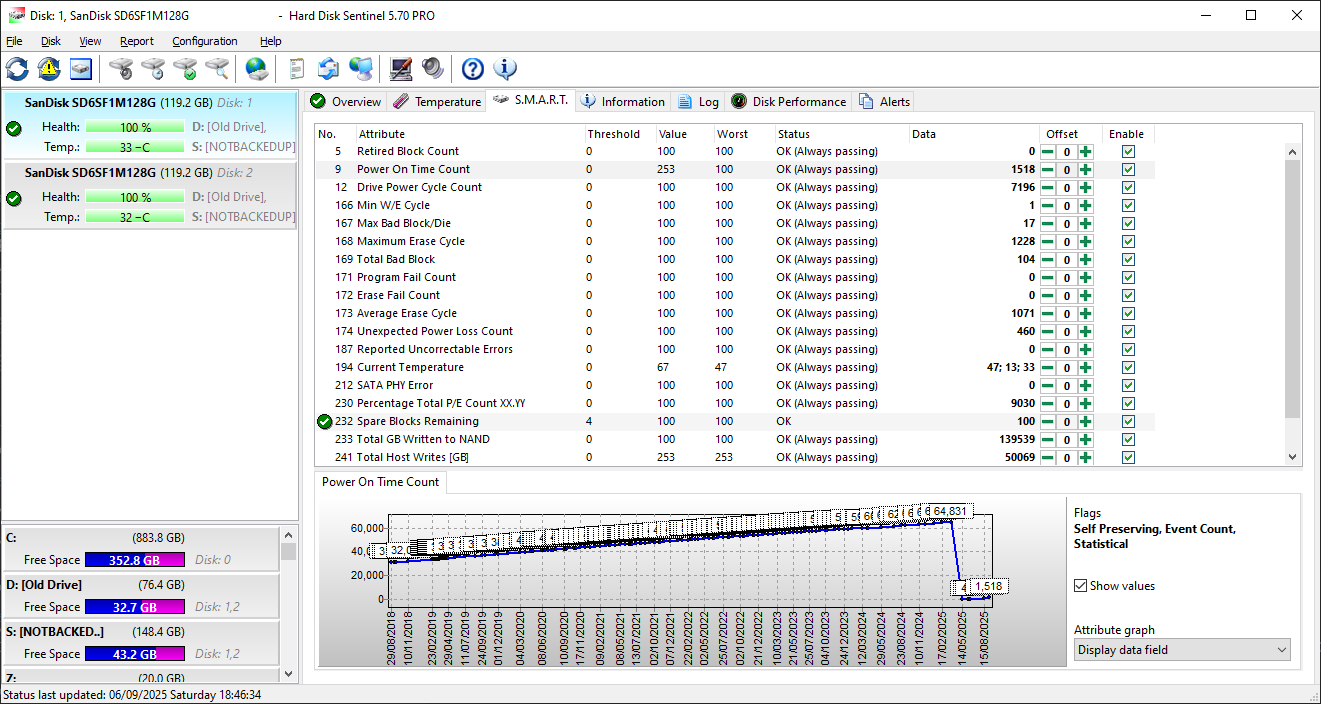Click the globe over disk toolbar icon
This screenshot has width=1321, height=704.
coord(257,69)
